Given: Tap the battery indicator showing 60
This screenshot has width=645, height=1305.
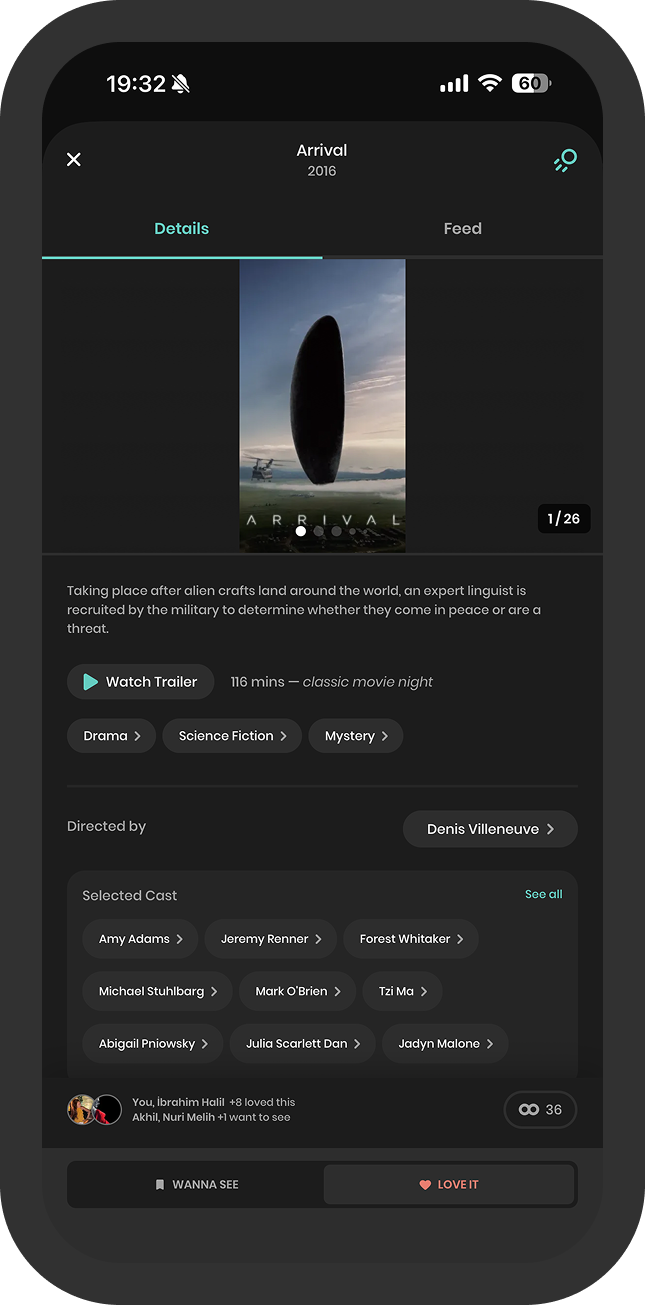Looking at the screenshot, I should tap(531, 83).
